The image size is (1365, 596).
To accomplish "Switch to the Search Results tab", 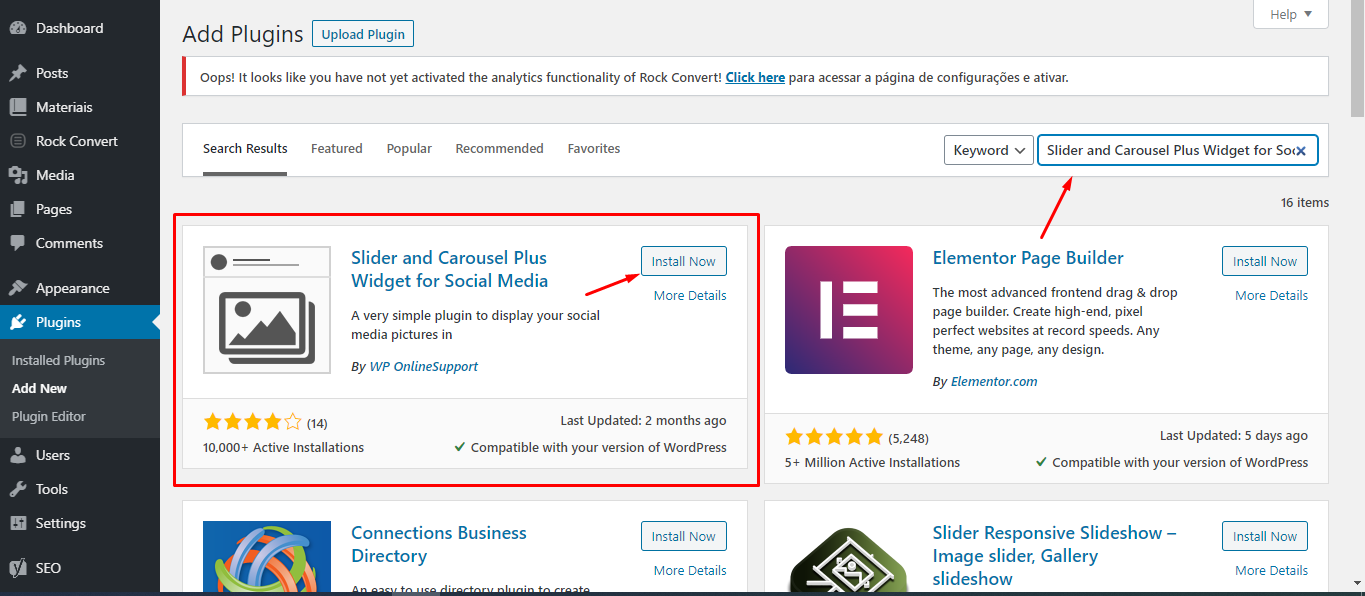I will click(x=245, y=149).
